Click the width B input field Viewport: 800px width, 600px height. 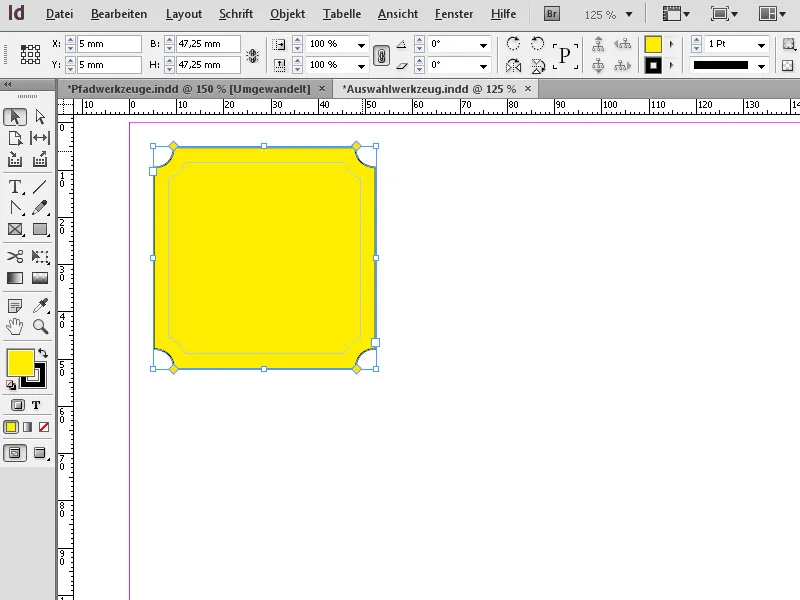pyautogui.click(x=208, y=44)
